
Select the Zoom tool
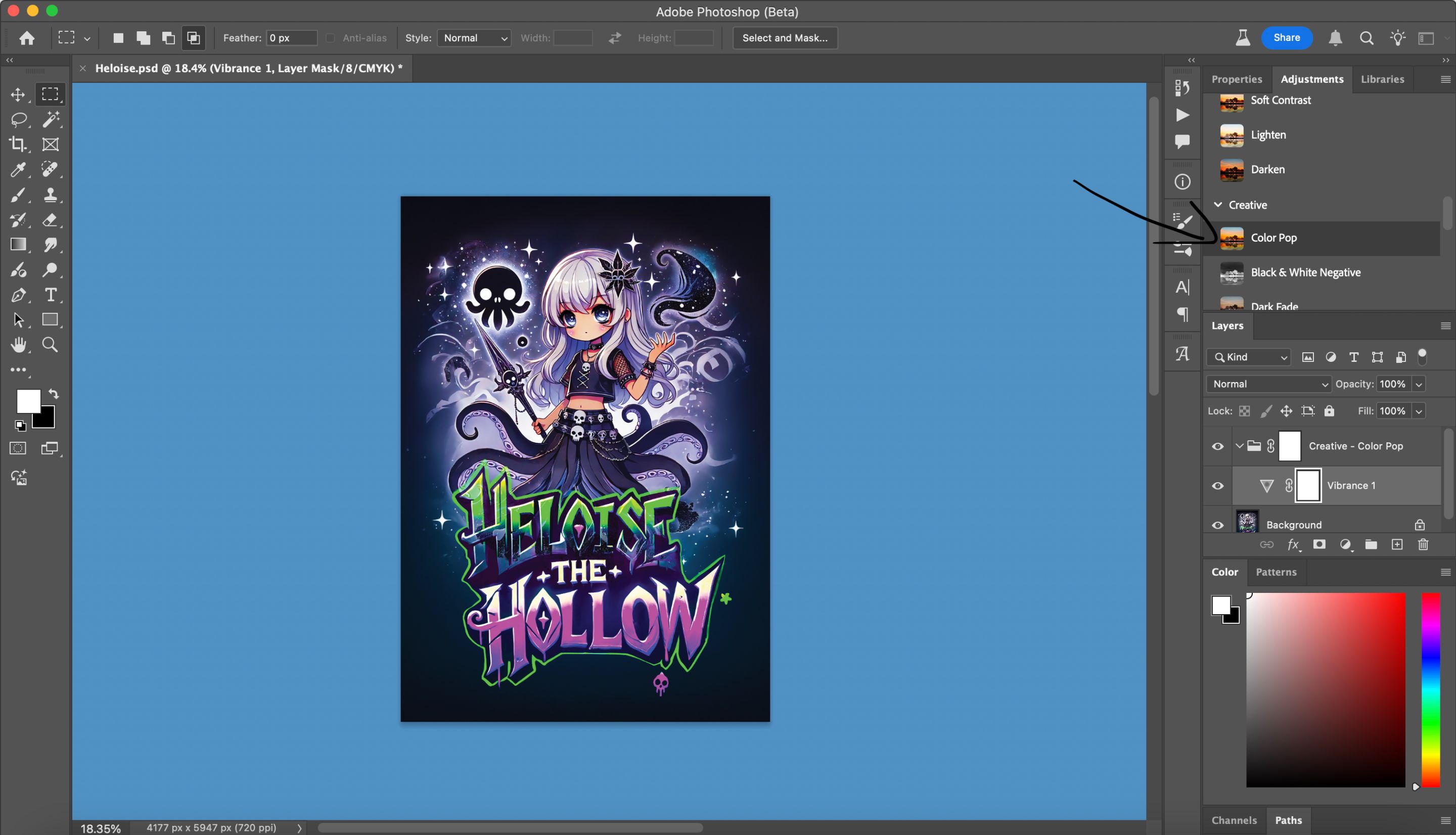coord(51,345)
